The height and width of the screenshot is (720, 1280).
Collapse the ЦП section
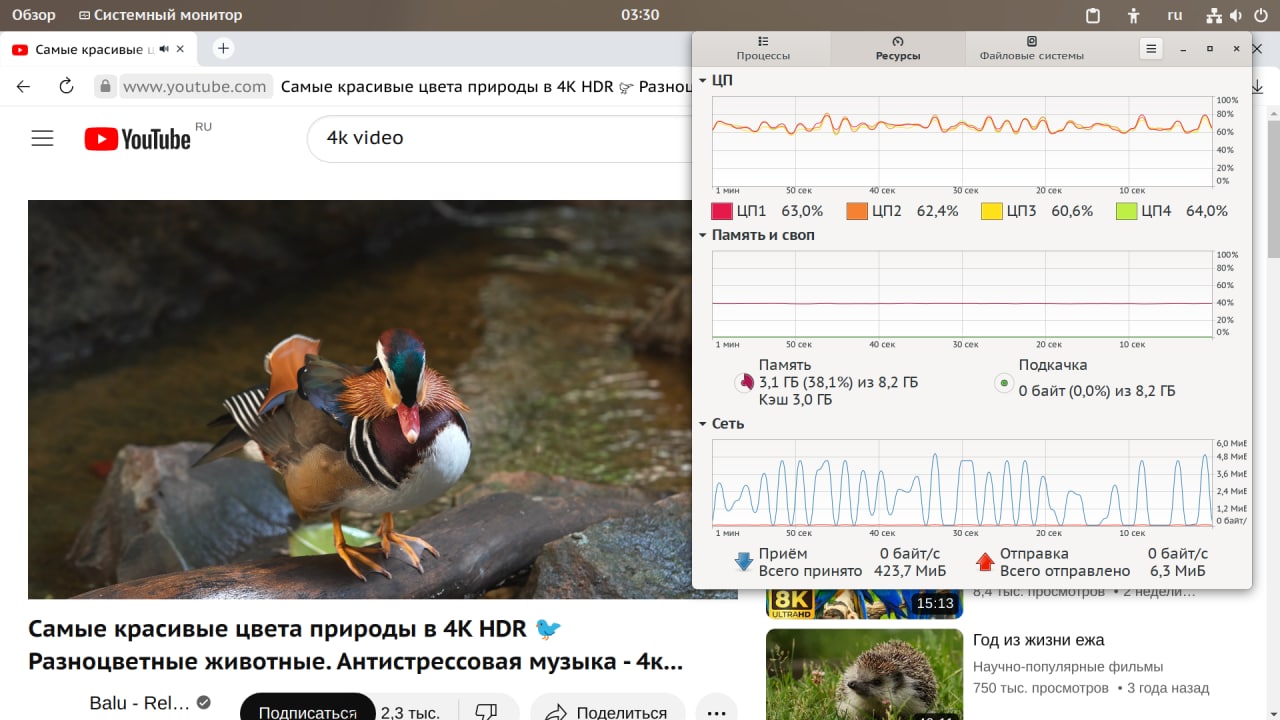703,80
